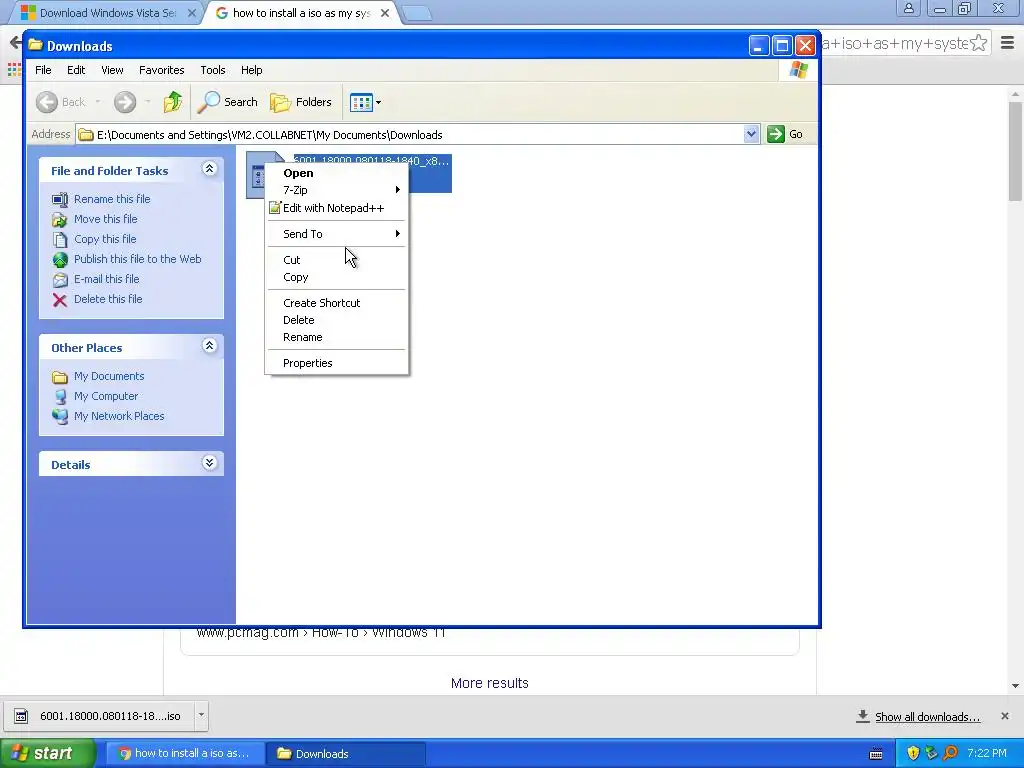The height and width of the screenshot is (768, 1024).
Task: Go to My Network Places
Action: tap(119, 416)
